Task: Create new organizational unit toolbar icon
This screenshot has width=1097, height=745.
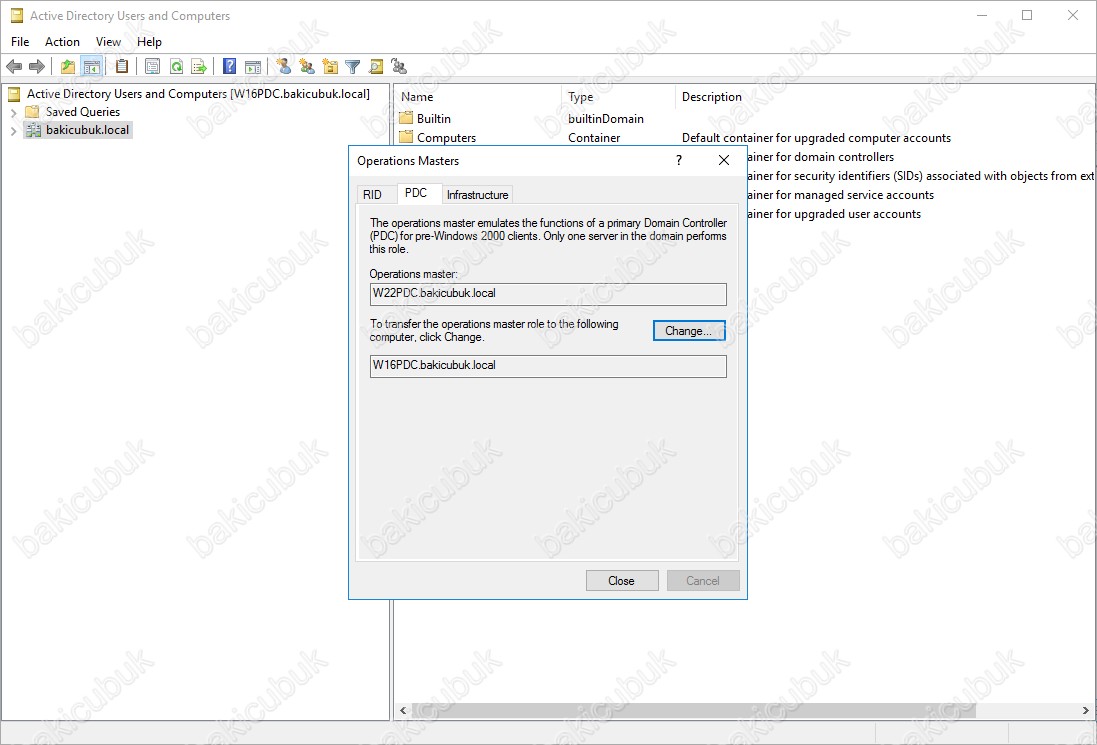Action: (x=330, y=66)
